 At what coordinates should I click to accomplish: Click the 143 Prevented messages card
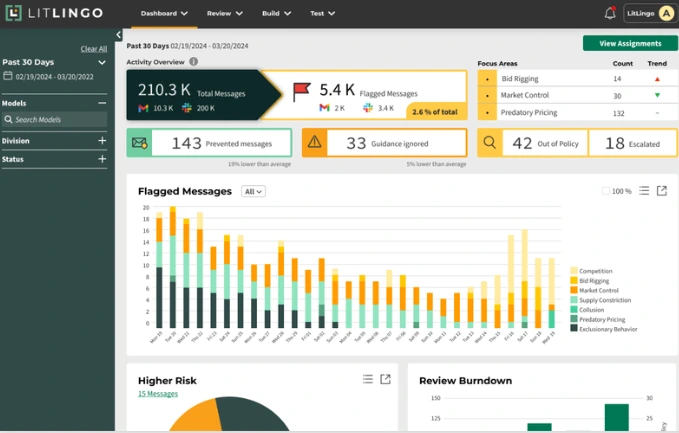tap(209, 142)
